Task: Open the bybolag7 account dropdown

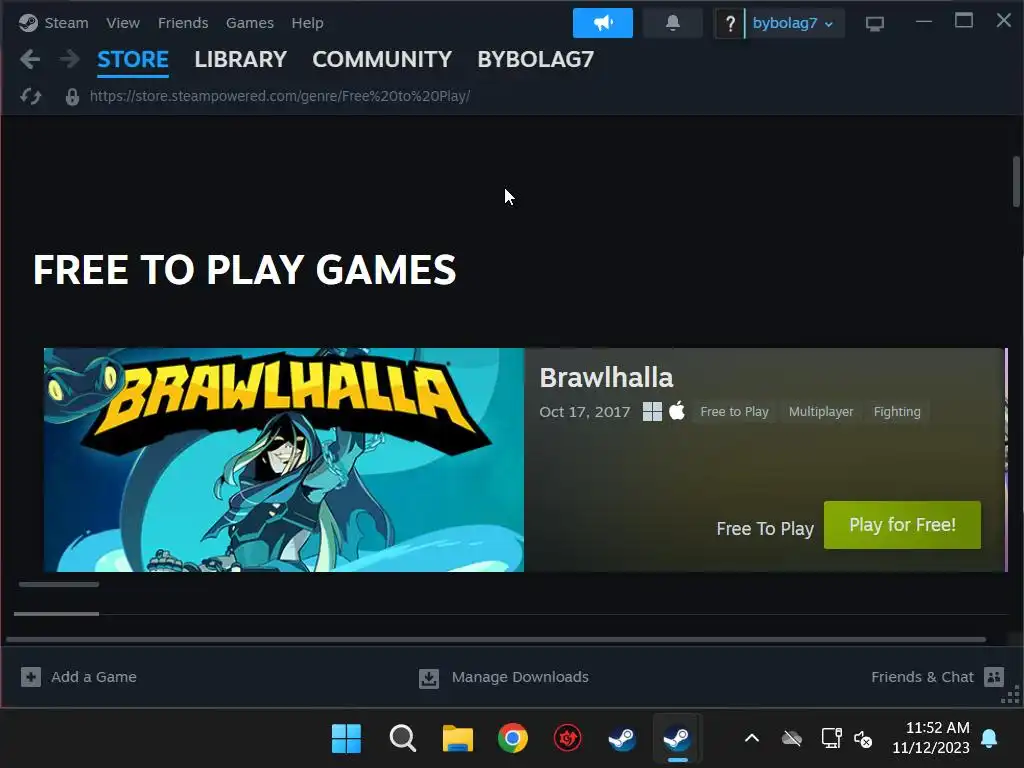Action: [793, 24]
